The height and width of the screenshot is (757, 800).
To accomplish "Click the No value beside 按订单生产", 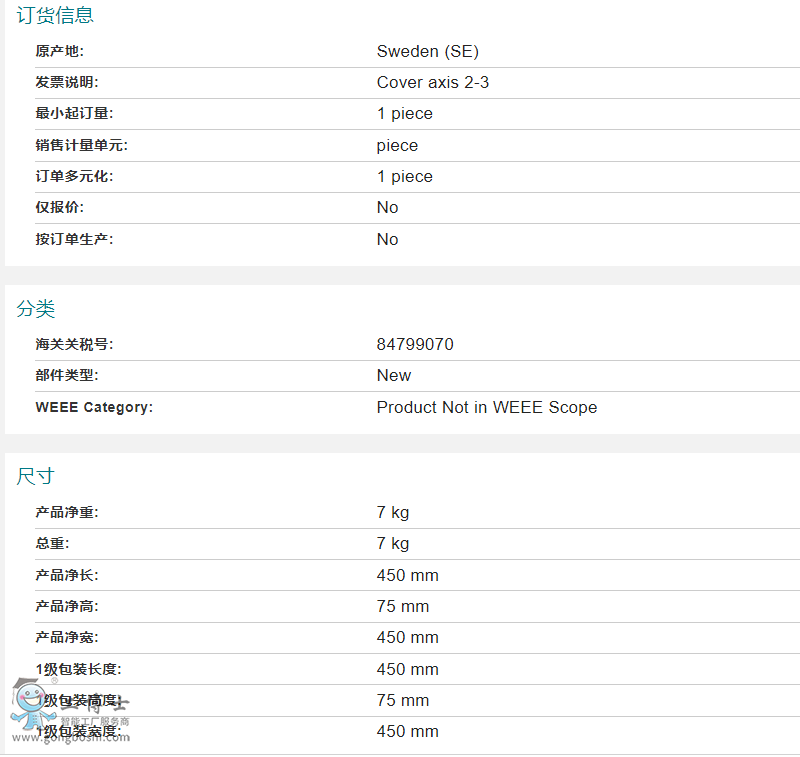I will pyautogui.click(x=387, y=239).
